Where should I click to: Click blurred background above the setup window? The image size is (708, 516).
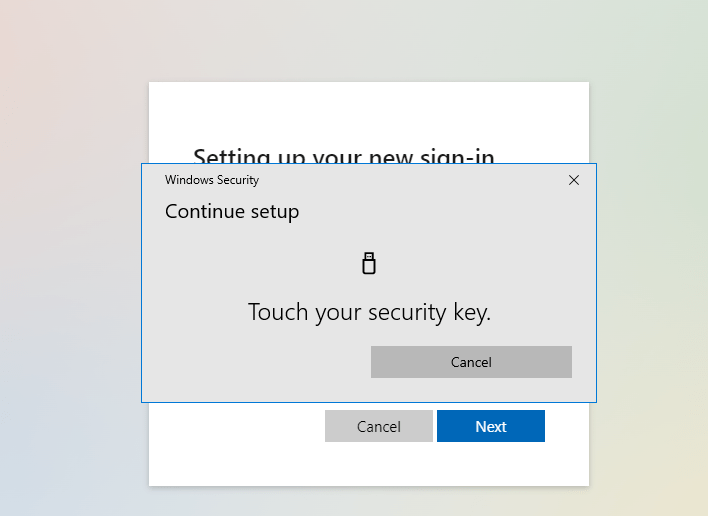click(x=368, y=40)
